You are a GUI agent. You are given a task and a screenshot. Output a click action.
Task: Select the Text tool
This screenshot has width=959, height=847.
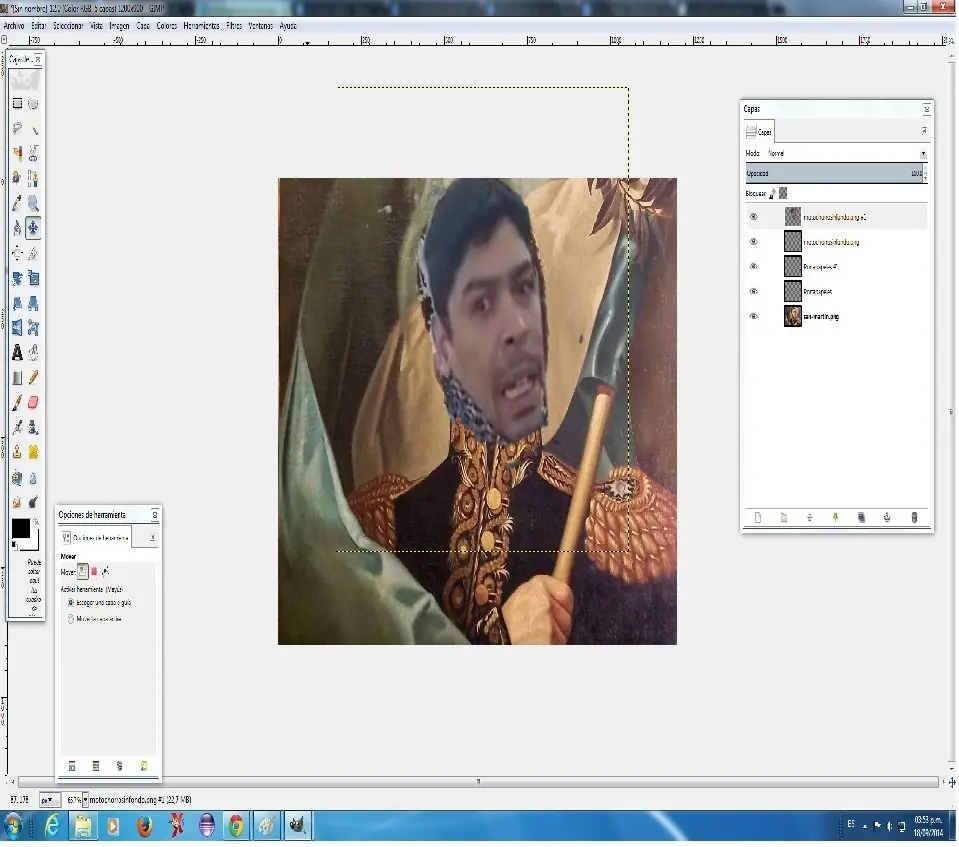[17, 352]
